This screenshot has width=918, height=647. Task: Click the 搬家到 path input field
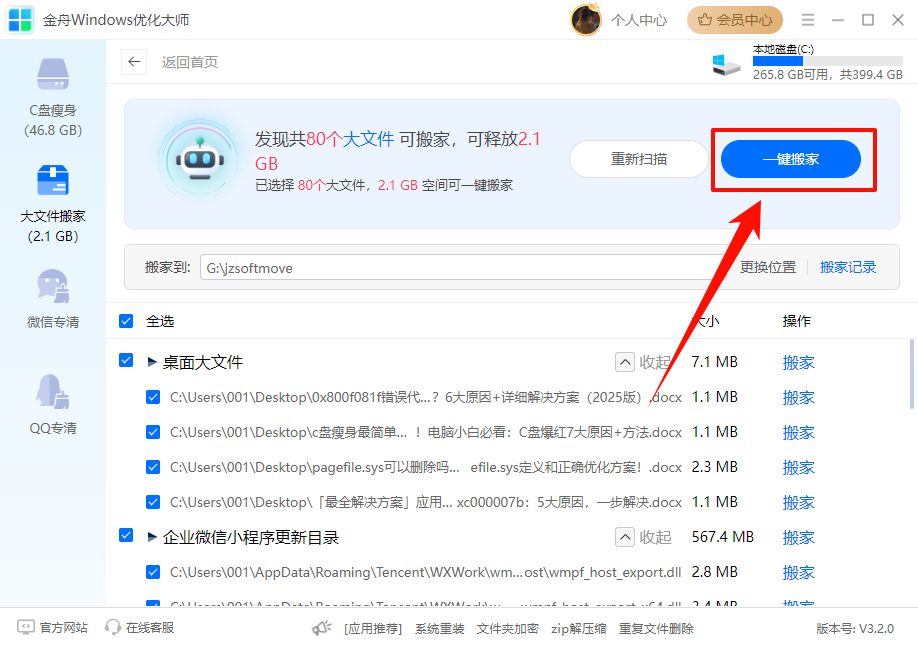(x=464, y=267)
